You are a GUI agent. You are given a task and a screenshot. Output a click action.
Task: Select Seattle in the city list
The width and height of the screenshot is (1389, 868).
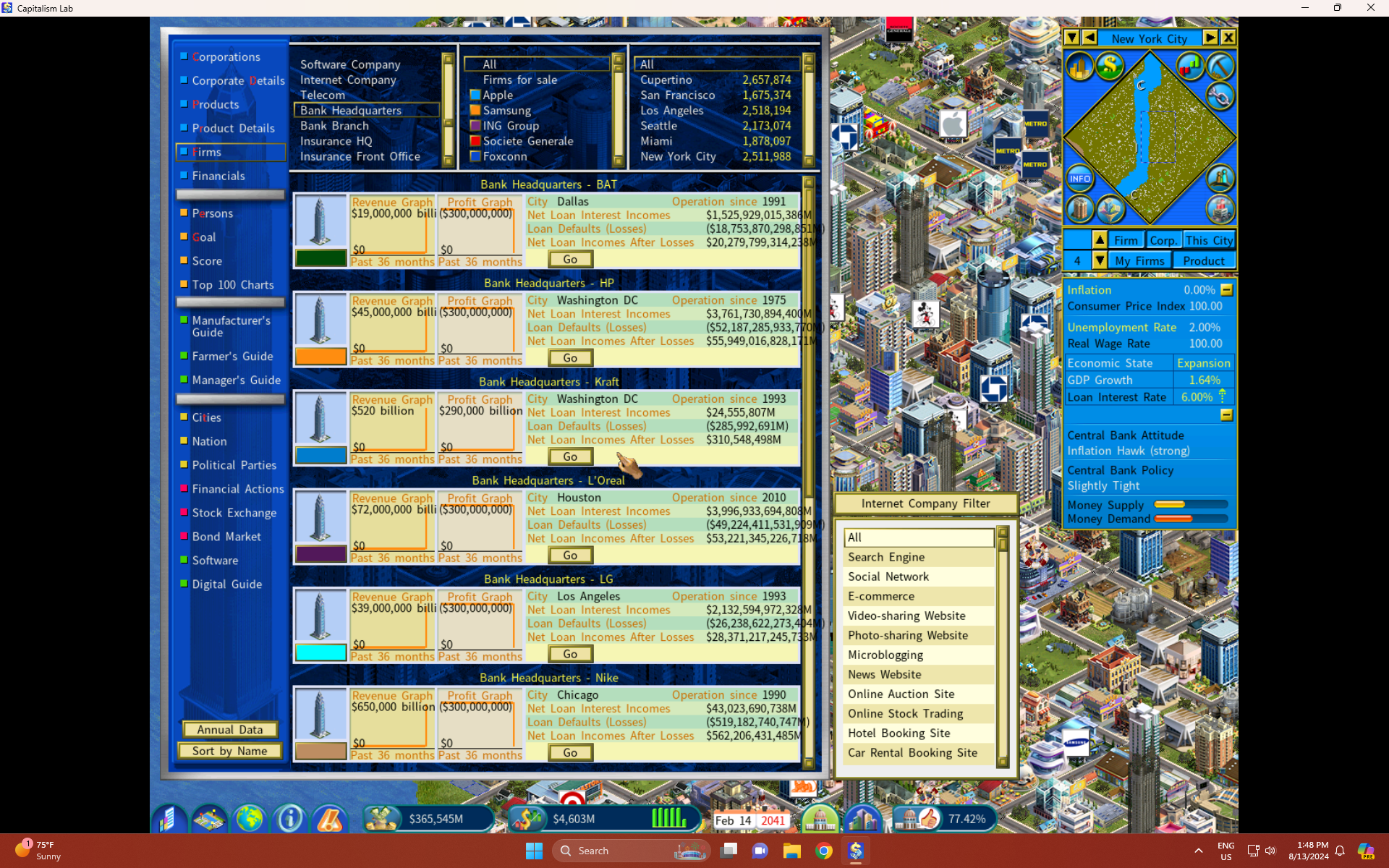[716, 126]
